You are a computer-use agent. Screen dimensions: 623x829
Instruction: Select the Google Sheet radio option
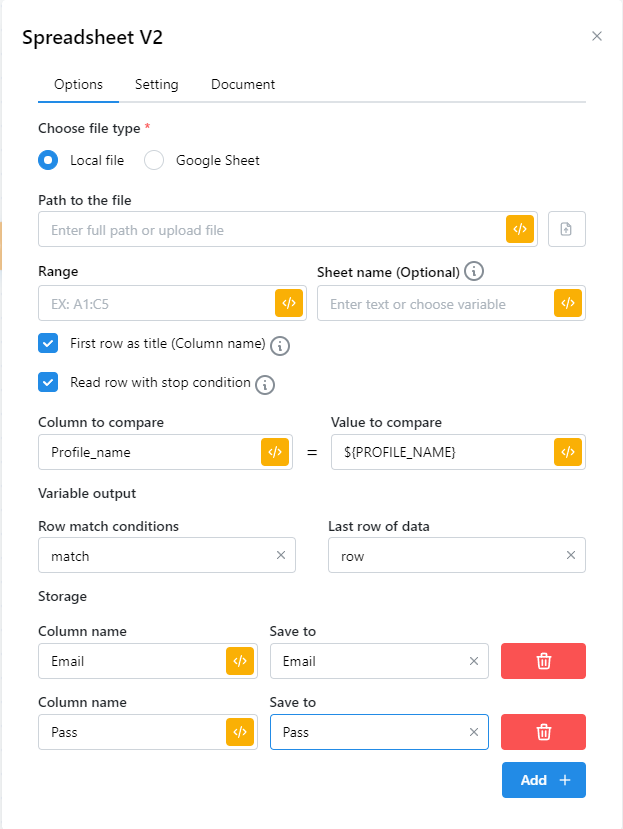[154, 160]
